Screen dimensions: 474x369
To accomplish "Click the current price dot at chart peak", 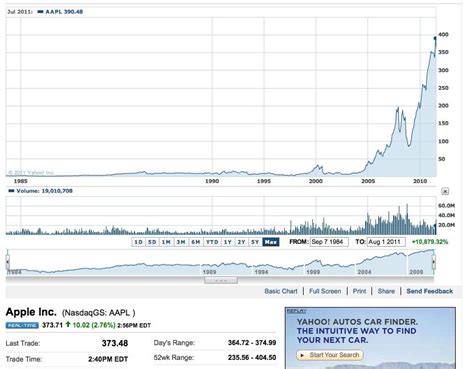I will (x=435, y=38).
